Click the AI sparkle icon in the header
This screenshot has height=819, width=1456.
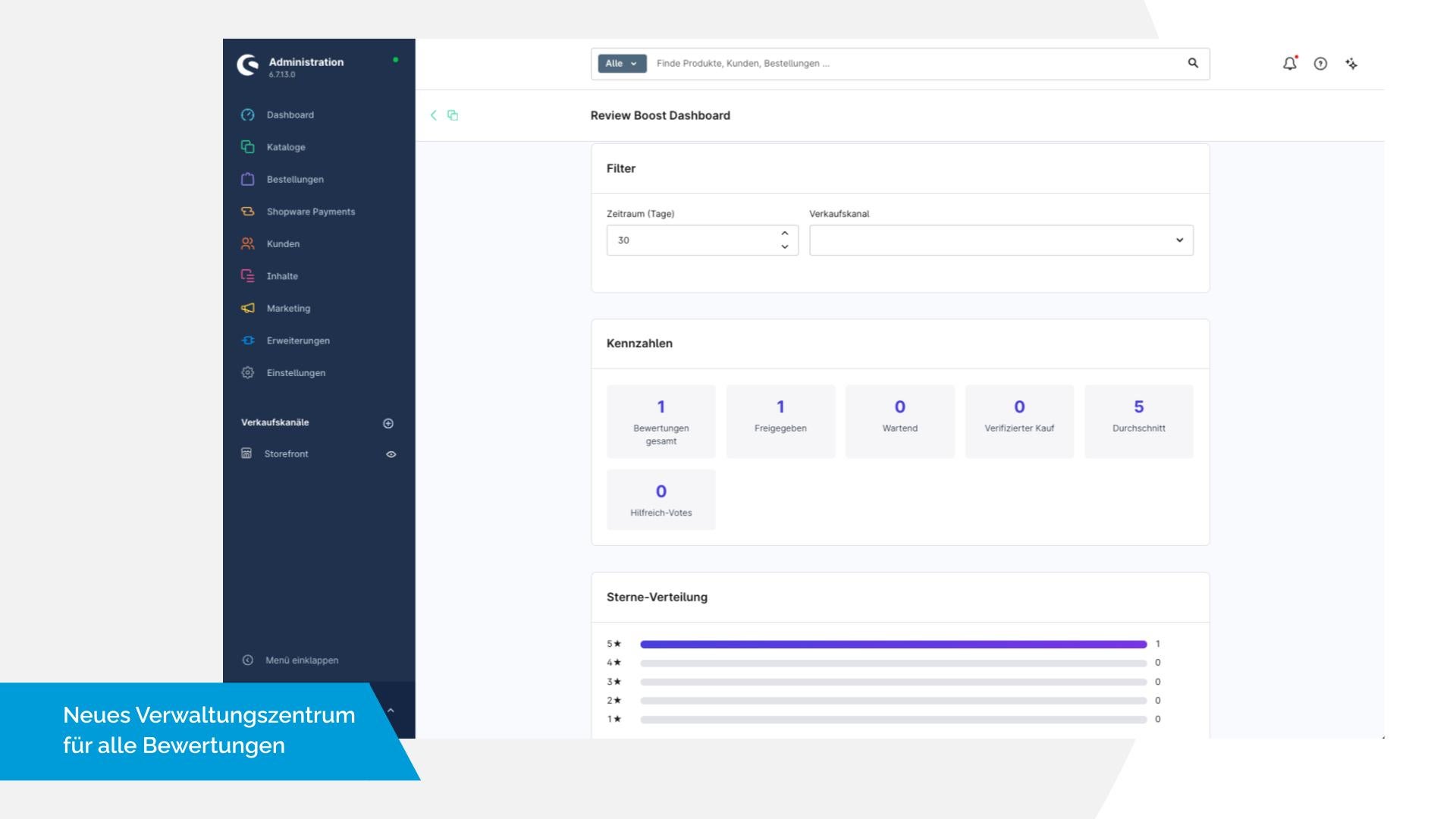[x=1351, y=64]
